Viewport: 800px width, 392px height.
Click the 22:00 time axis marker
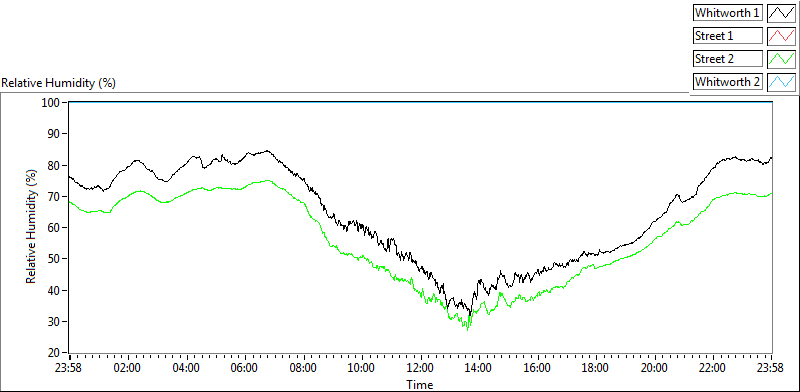713,368
